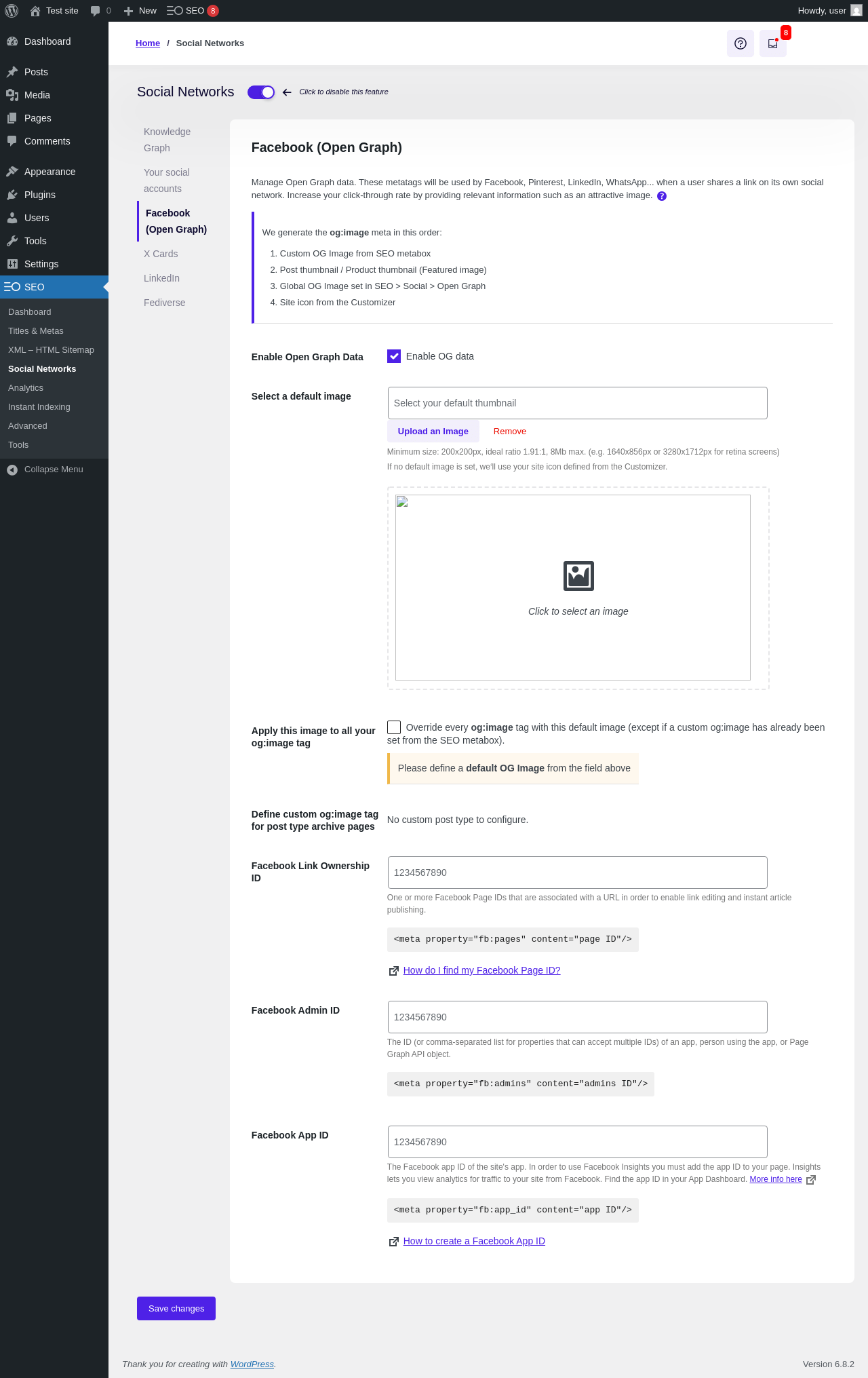This screenshot has width=868, height=1378.
Task: Open SEO Dashboard submenu
Action: point(54,312)
